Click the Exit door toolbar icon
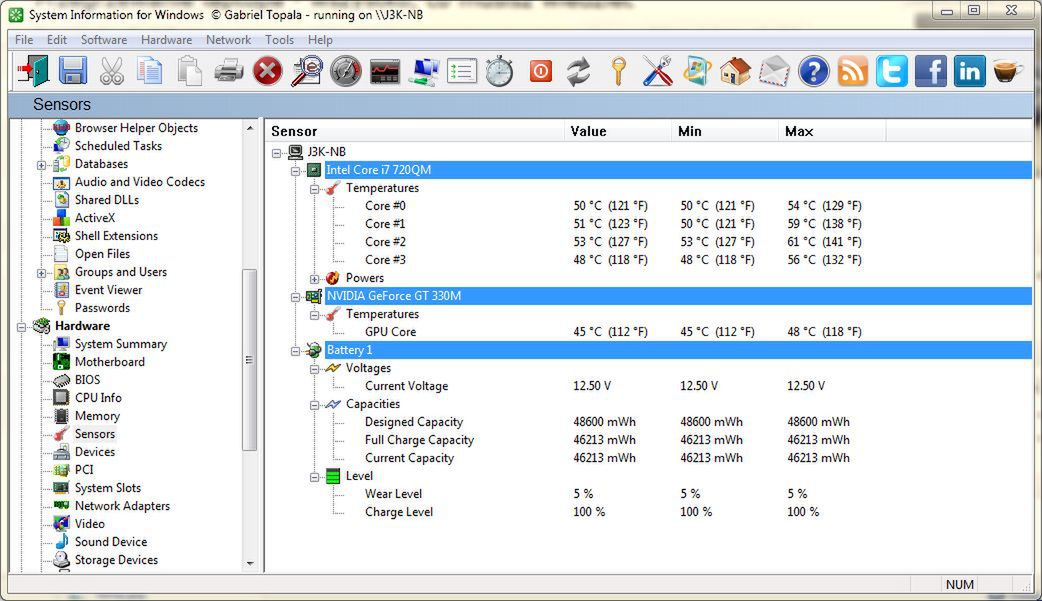 tap(33, 70)
